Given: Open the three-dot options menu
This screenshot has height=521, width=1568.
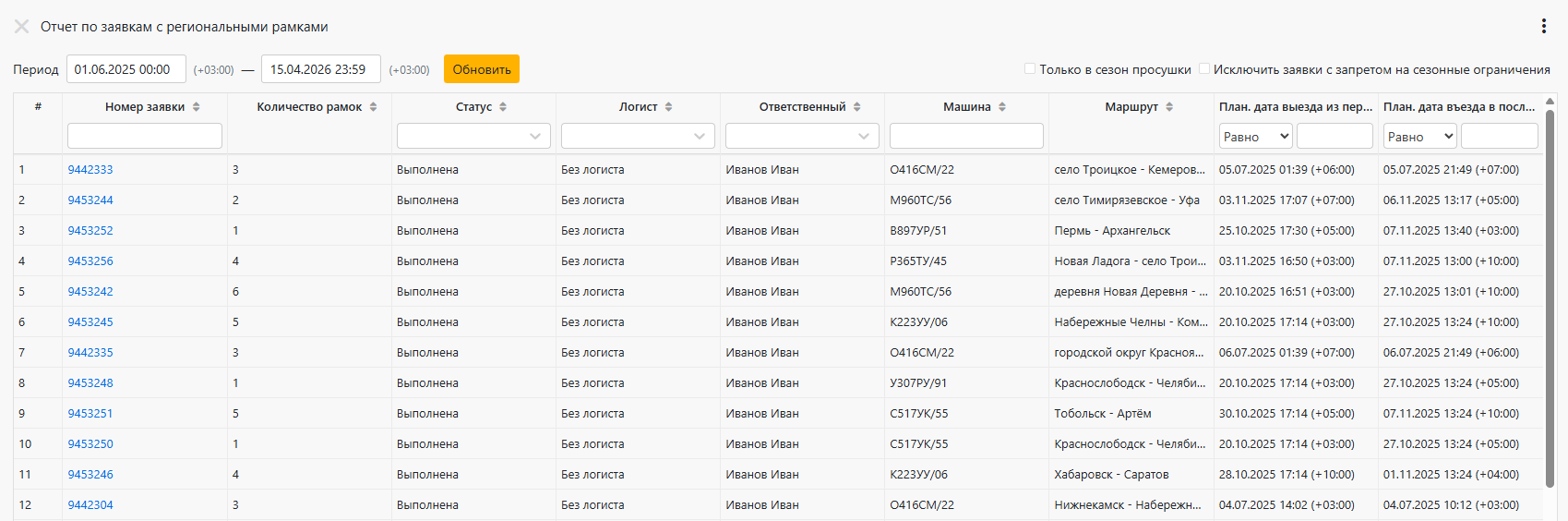Looking at the screenshot, I should (x=1543, y=27).
